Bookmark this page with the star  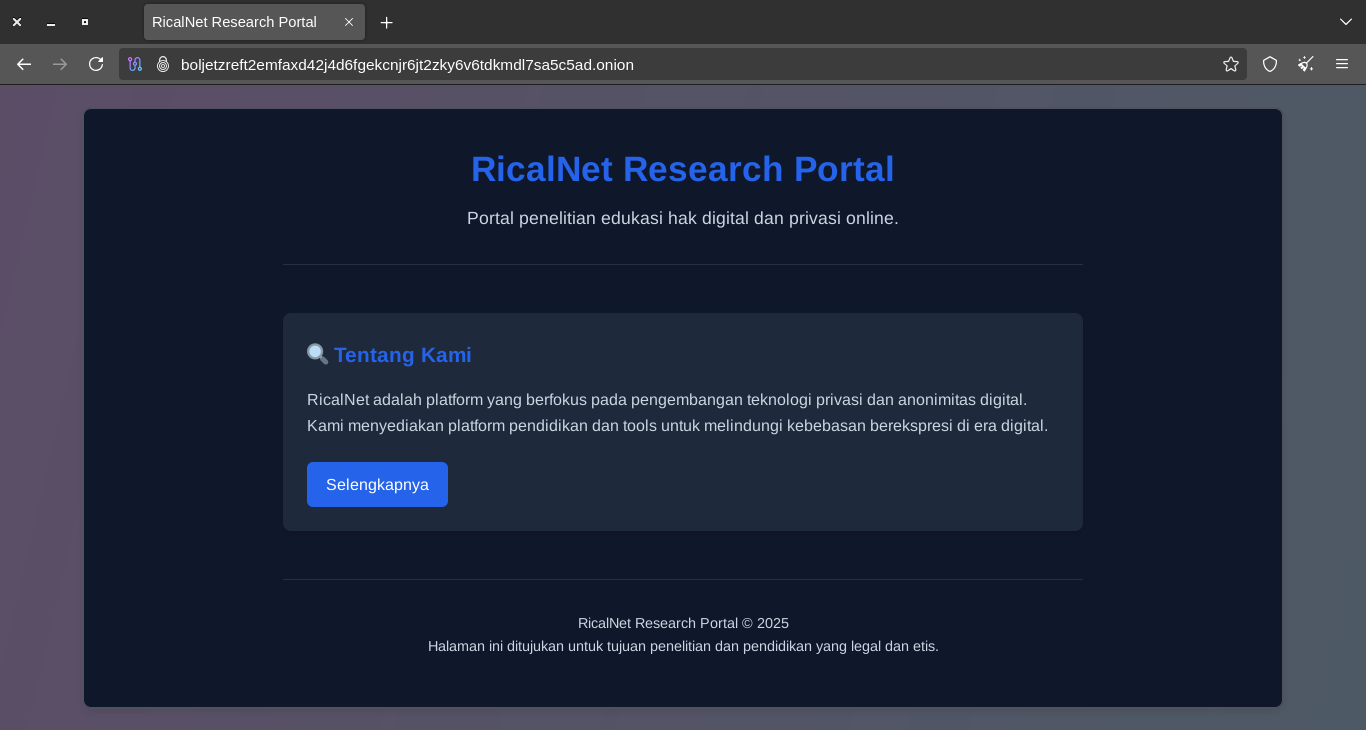pos(1230,64)
